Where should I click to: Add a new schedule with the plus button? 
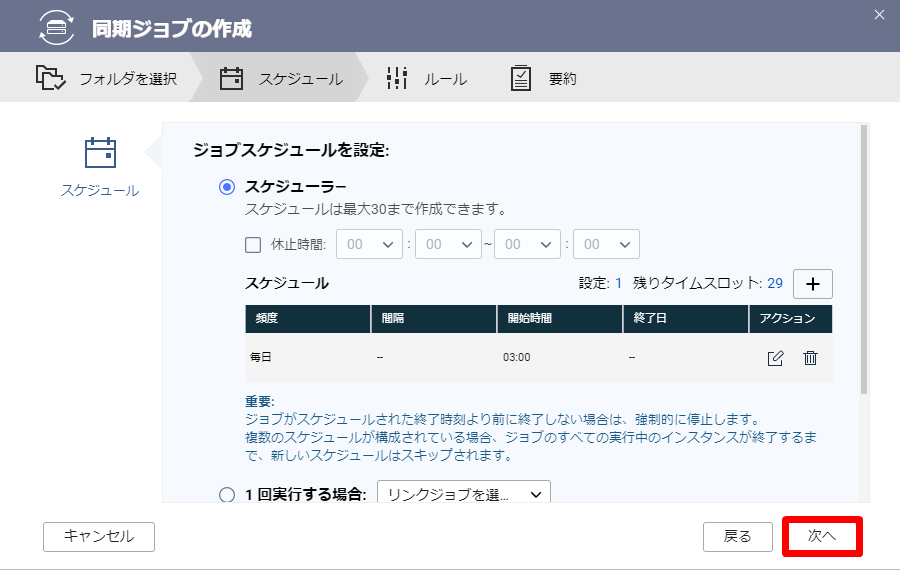point(813,284)
